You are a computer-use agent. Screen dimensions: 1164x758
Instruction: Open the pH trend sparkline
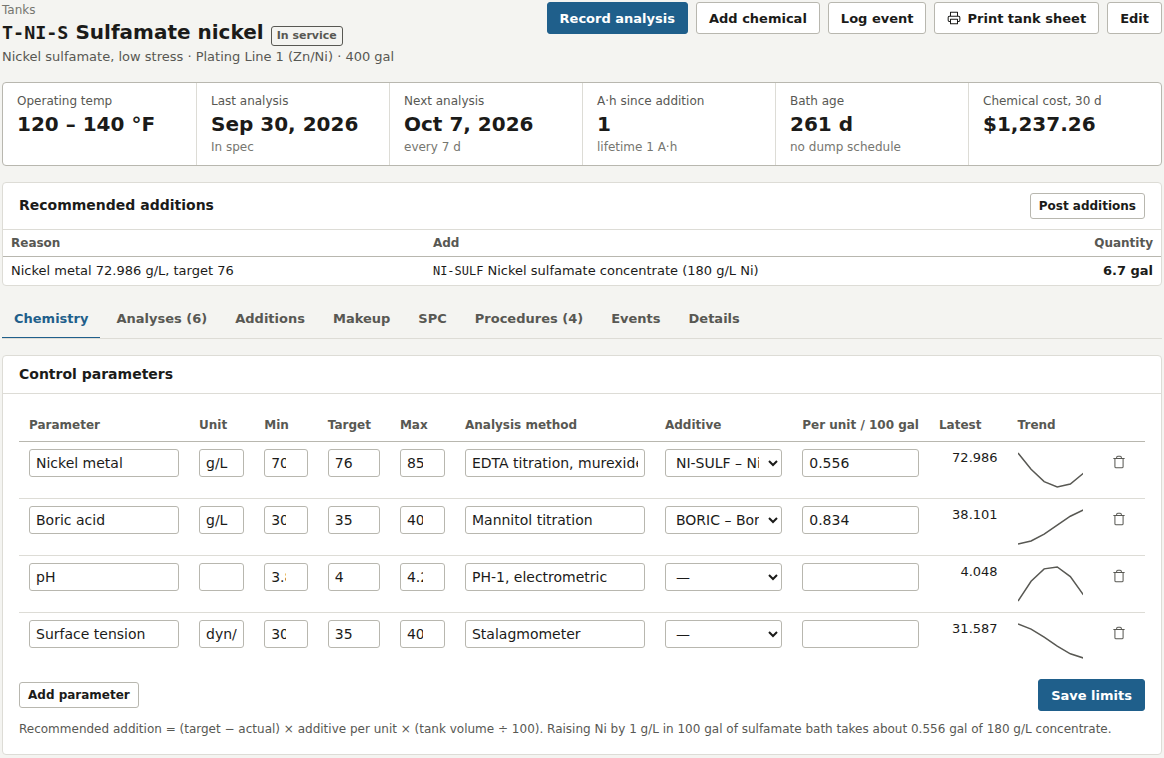click(1050, 584)
